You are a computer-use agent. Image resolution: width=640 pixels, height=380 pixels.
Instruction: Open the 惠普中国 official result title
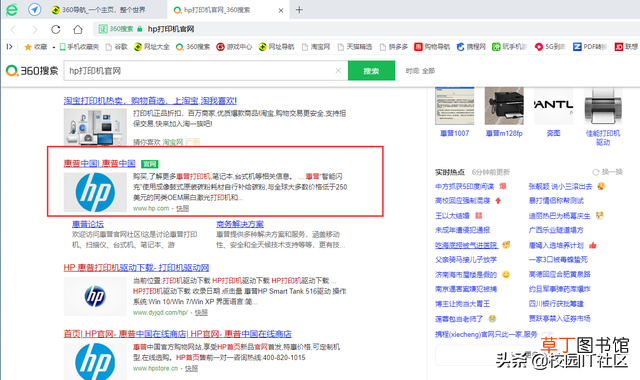click(x=100, y=164)
